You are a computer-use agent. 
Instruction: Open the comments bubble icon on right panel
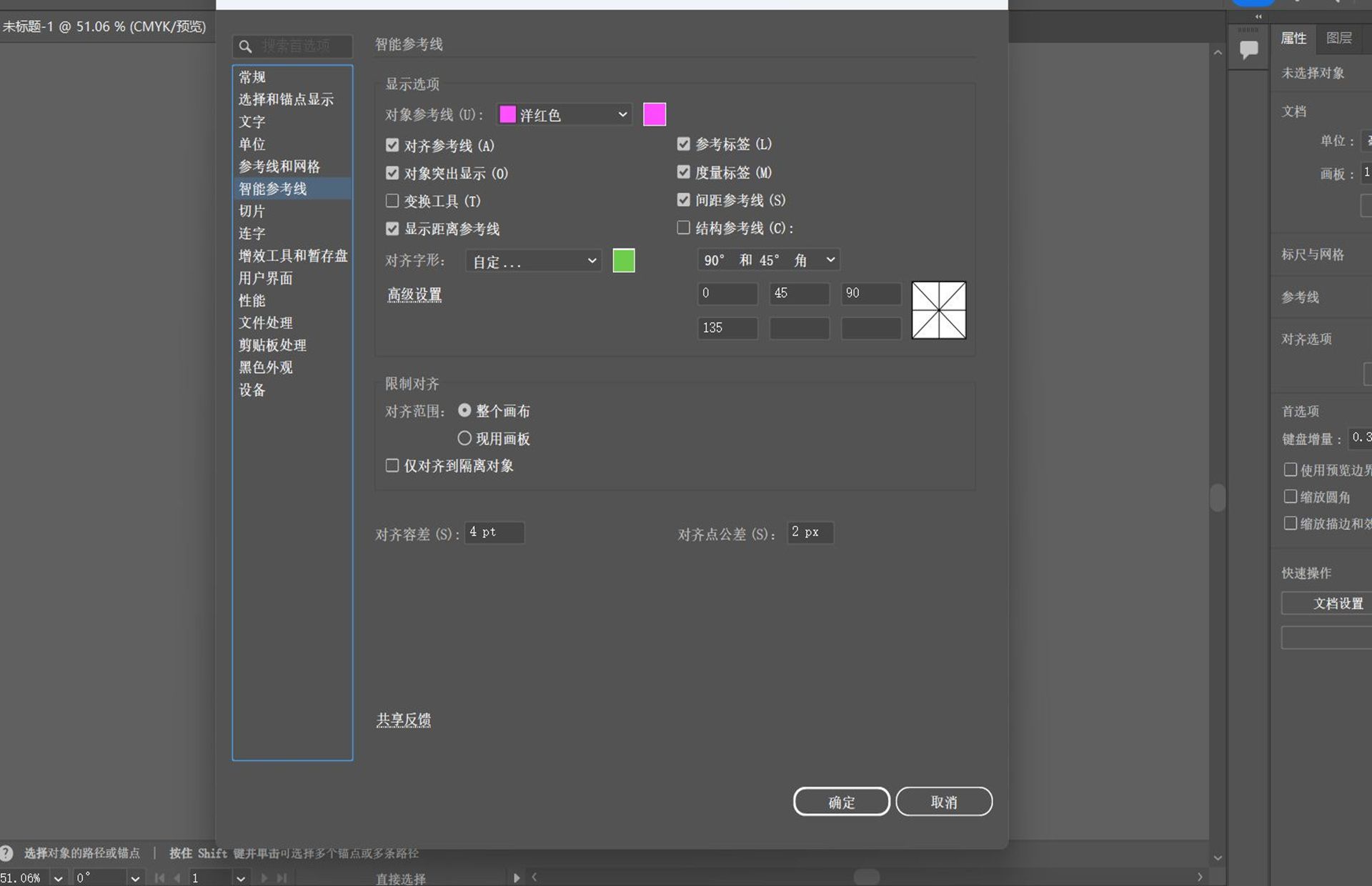tap(1249, 47)
